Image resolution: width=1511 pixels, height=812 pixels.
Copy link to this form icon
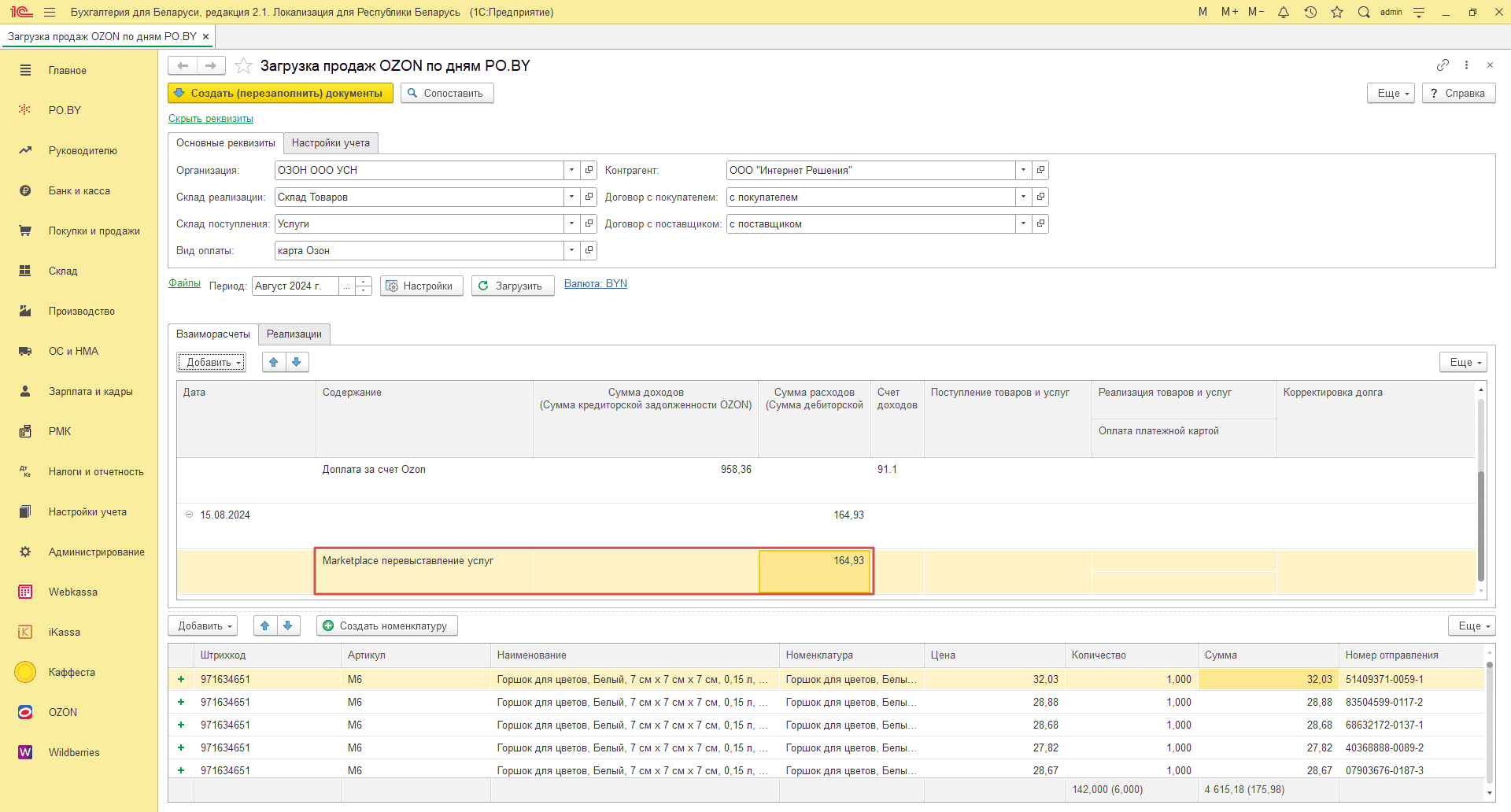click(x=1443, y=65)
